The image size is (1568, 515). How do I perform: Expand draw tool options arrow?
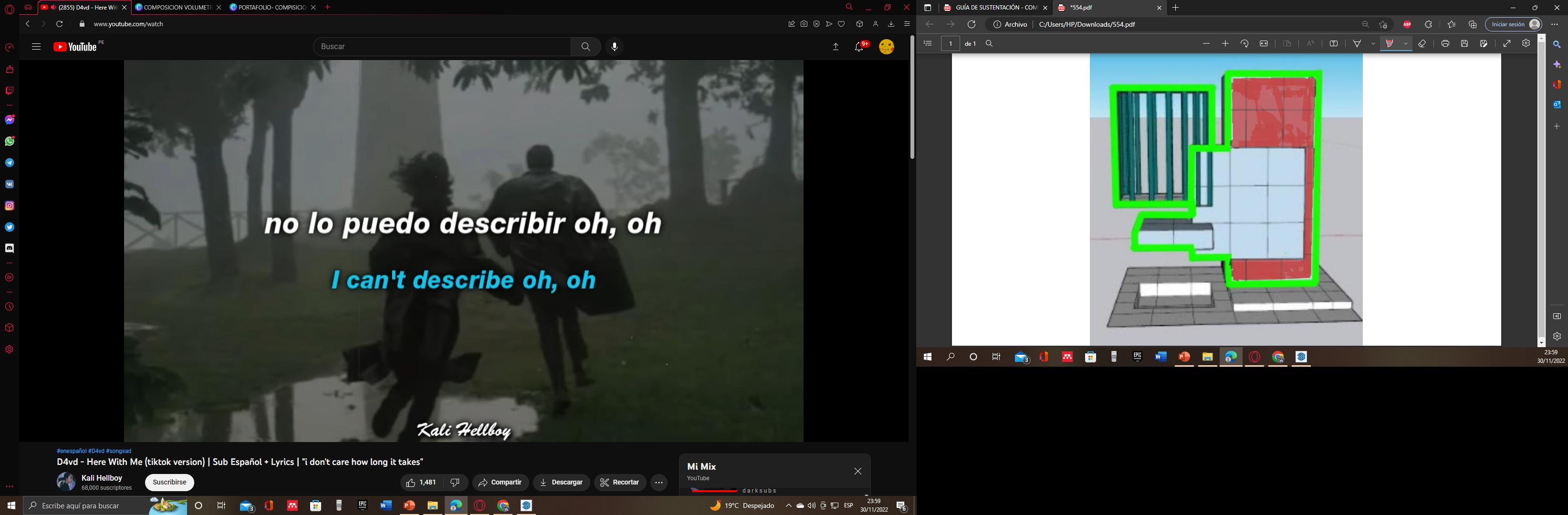(x=1373, y=44)
